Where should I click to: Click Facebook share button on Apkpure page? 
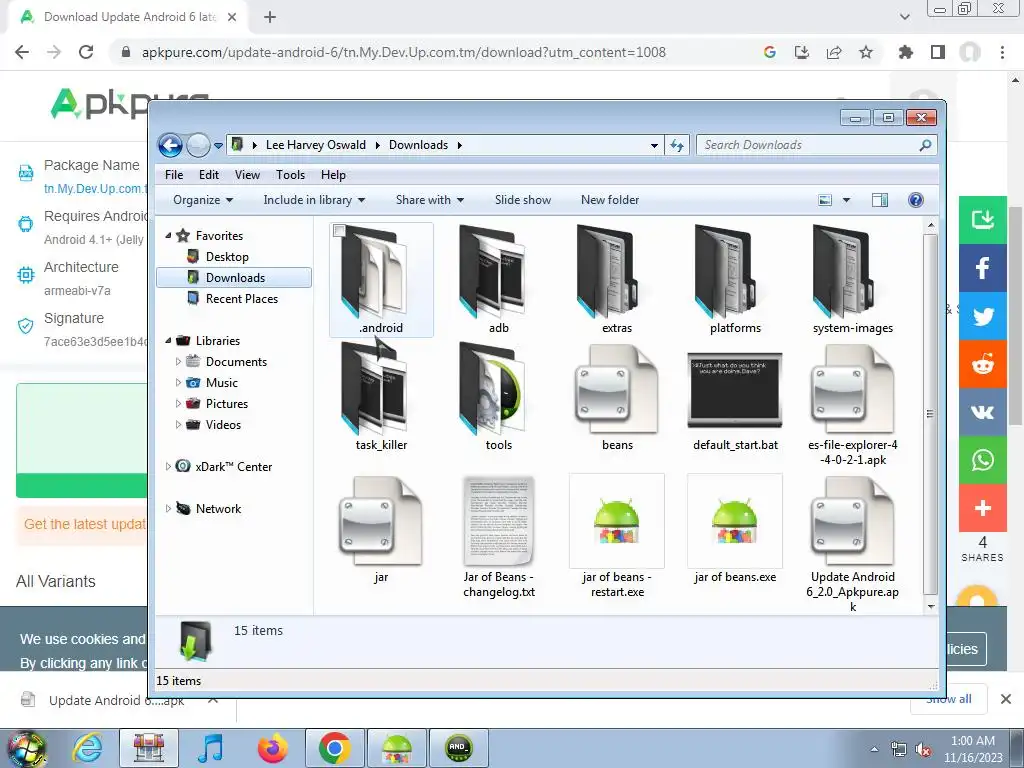point(982,268)
